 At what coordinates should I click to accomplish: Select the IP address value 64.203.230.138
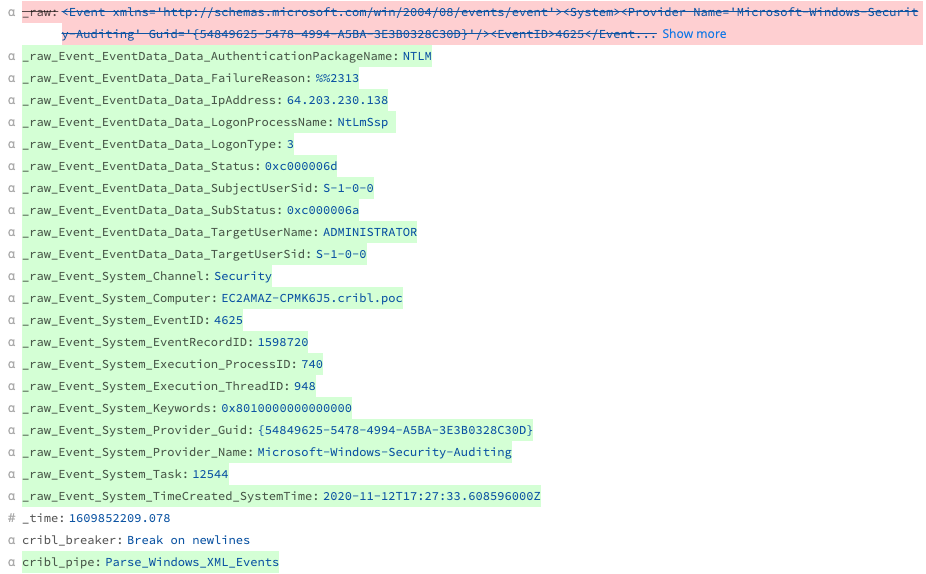337,100
